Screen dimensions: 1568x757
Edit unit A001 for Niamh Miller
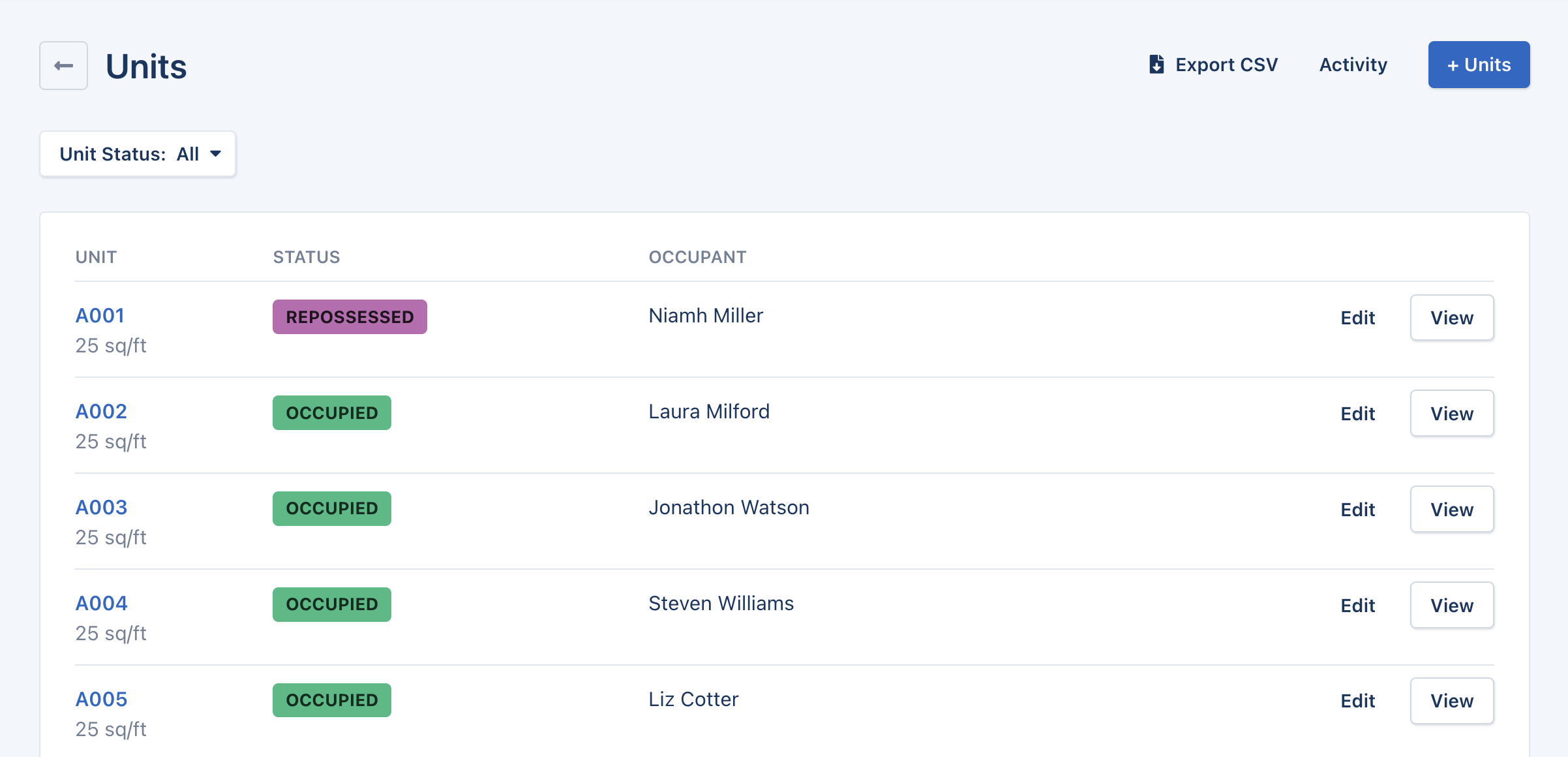click(1357, 318)
